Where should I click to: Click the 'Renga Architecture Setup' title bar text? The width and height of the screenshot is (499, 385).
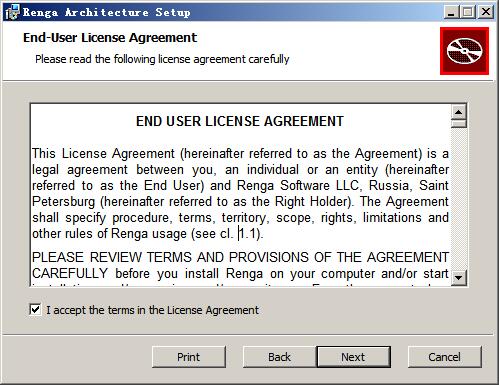tap(106, 13)
